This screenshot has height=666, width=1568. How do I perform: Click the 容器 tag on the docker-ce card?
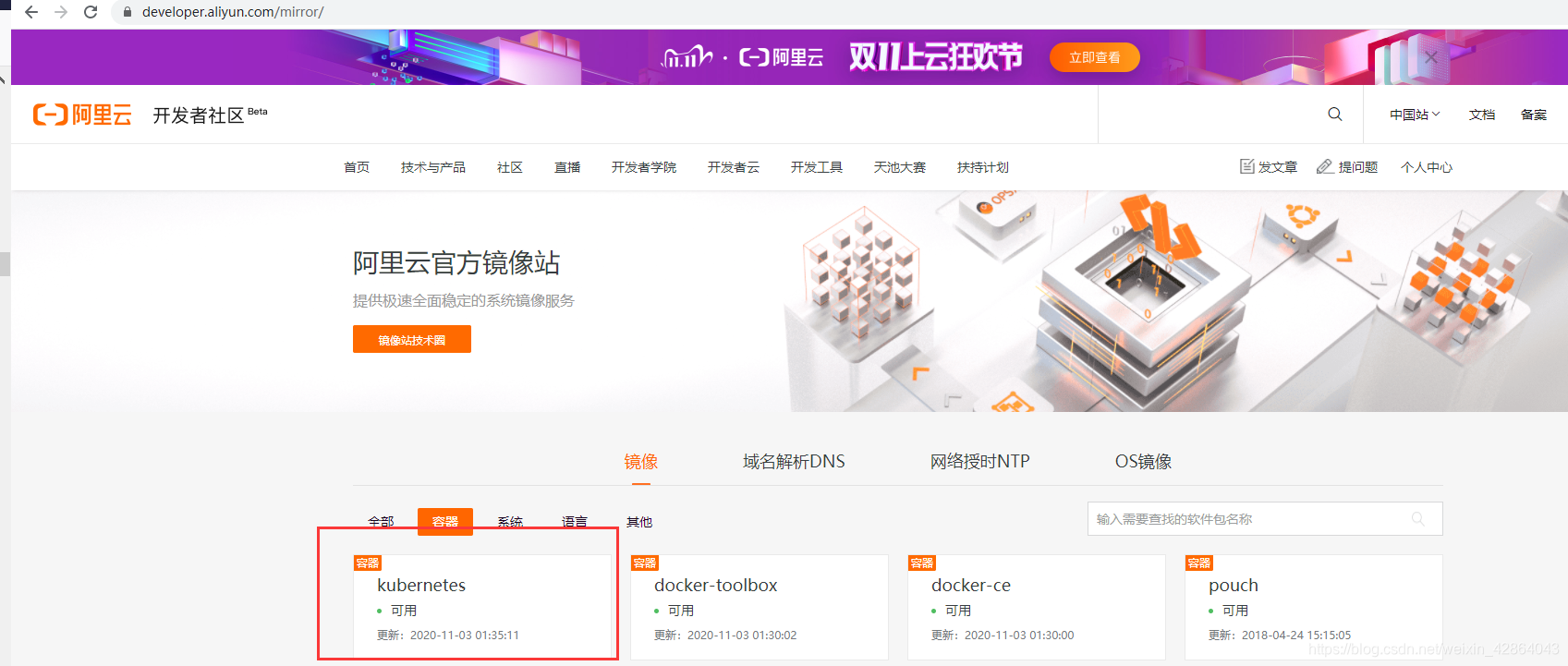point(922,563)
